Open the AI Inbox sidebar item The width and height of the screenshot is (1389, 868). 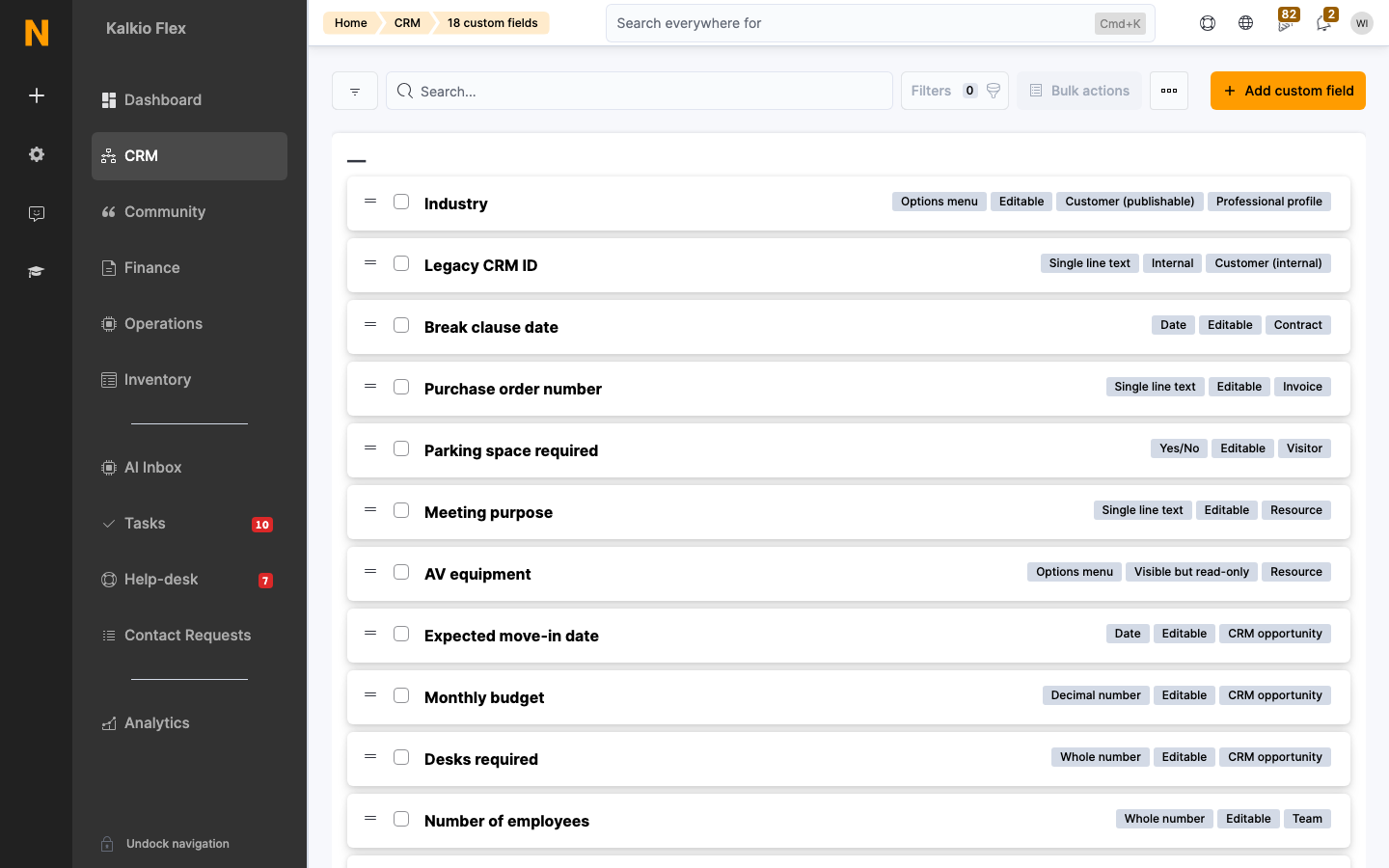189,468
